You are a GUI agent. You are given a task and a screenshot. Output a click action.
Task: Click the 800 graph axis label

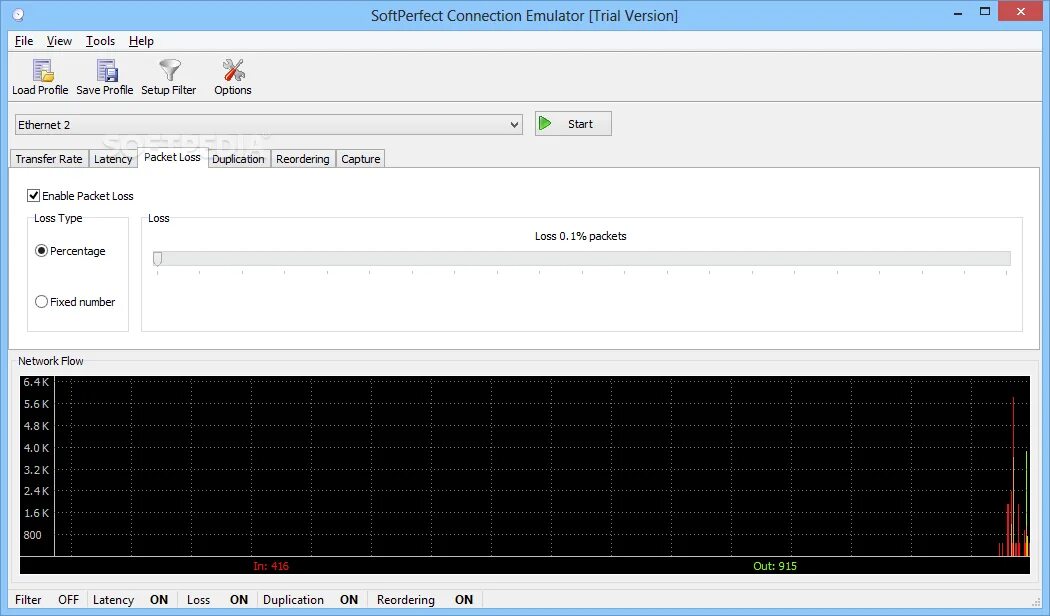pyautogui.click(x=32, y=534)
